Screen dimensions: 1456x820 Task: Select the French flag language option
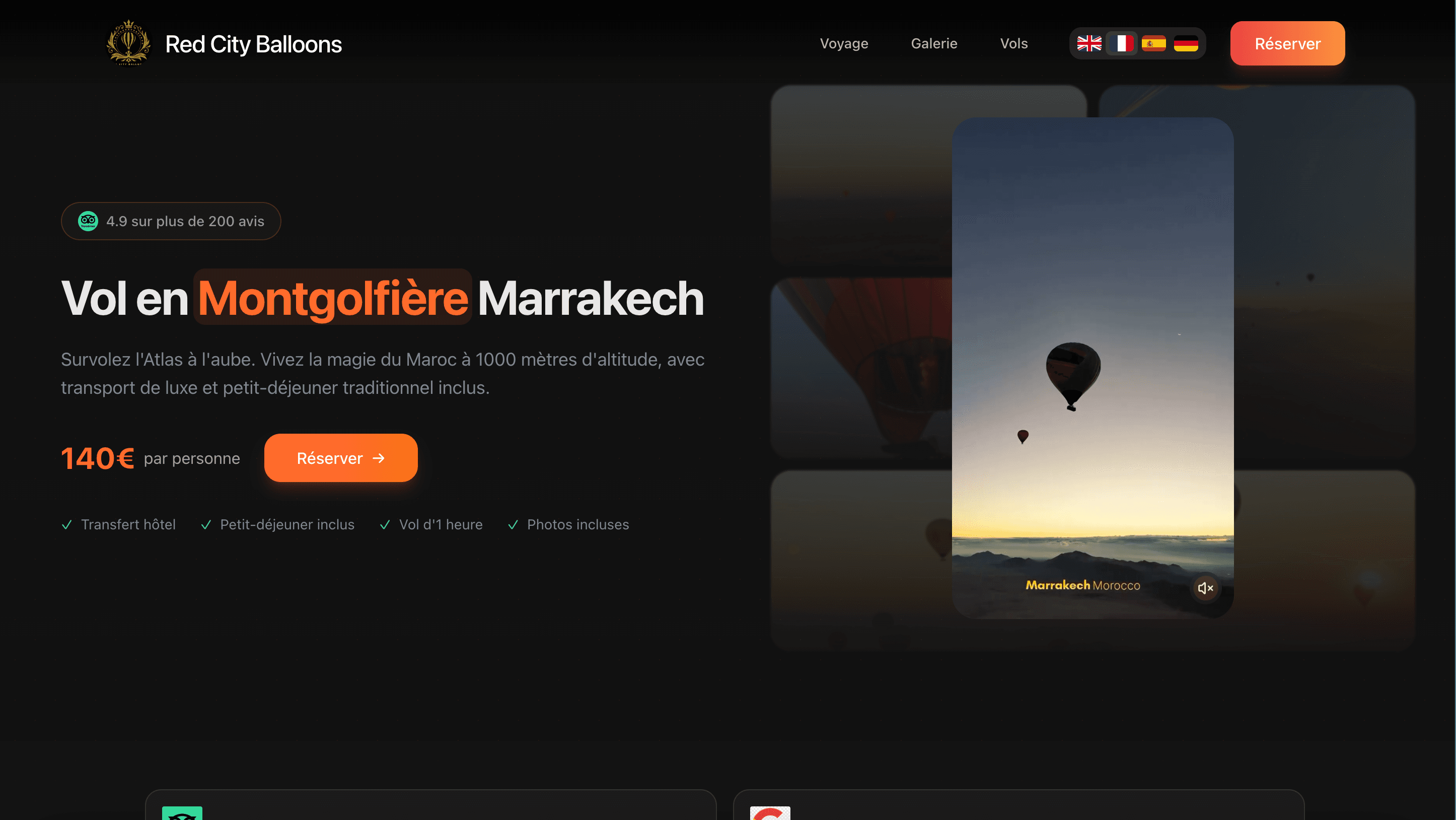1121,43
